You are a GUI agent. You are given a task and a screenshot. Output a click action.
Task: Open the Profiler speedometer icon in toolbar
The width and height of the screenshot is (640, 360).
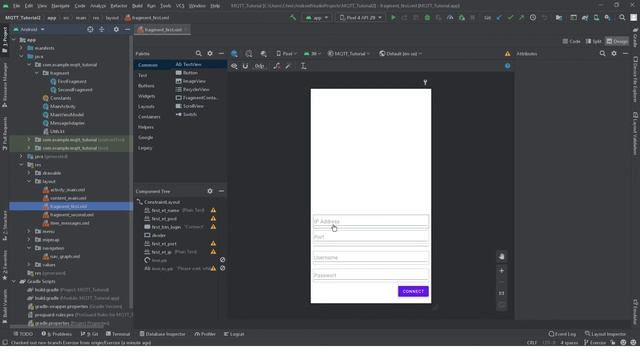450,18
